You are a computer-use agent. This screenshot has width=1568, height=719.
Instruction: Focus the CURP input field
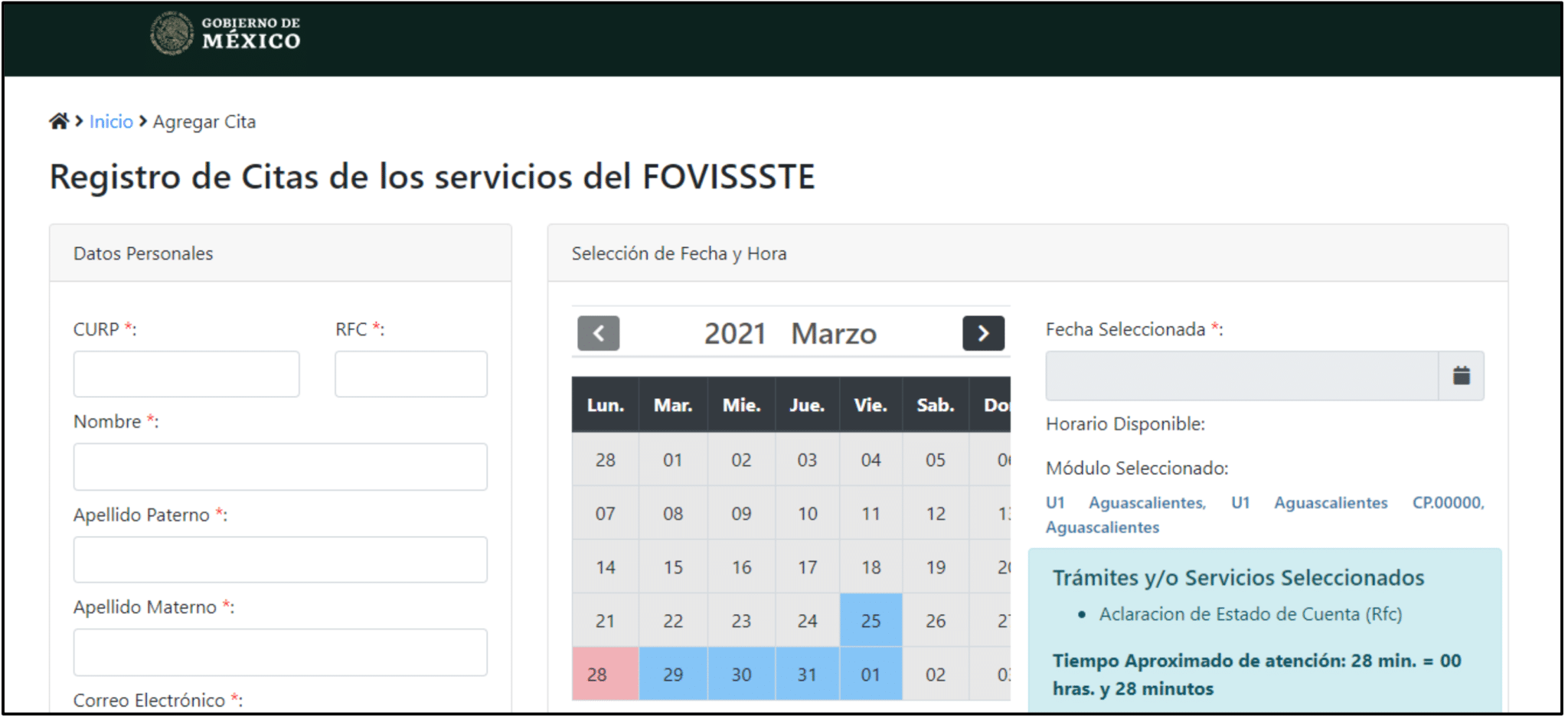186,374
